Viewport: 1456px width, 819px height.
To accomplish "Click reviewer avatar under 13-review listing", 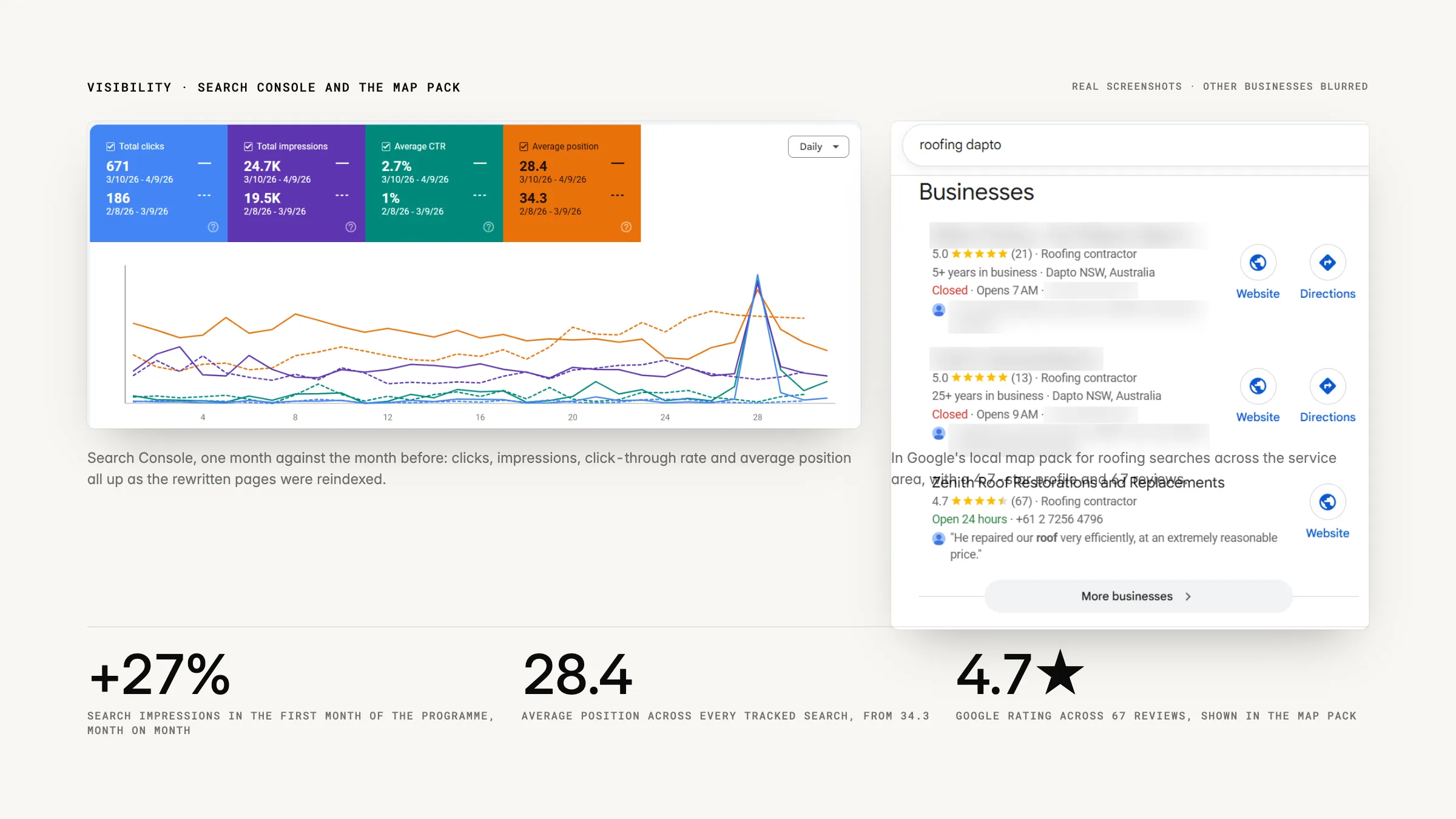I will 939,433.
